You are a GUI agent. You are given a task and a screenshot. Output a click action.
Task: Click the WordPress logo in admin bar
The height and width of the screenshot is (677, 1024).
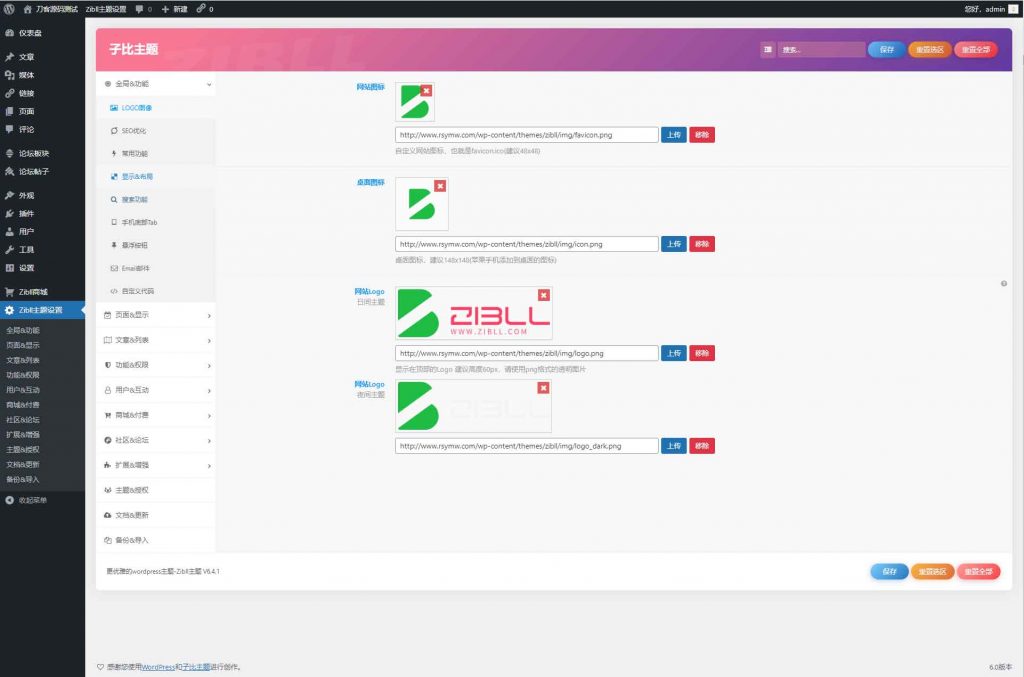click(x=9, y=8)
